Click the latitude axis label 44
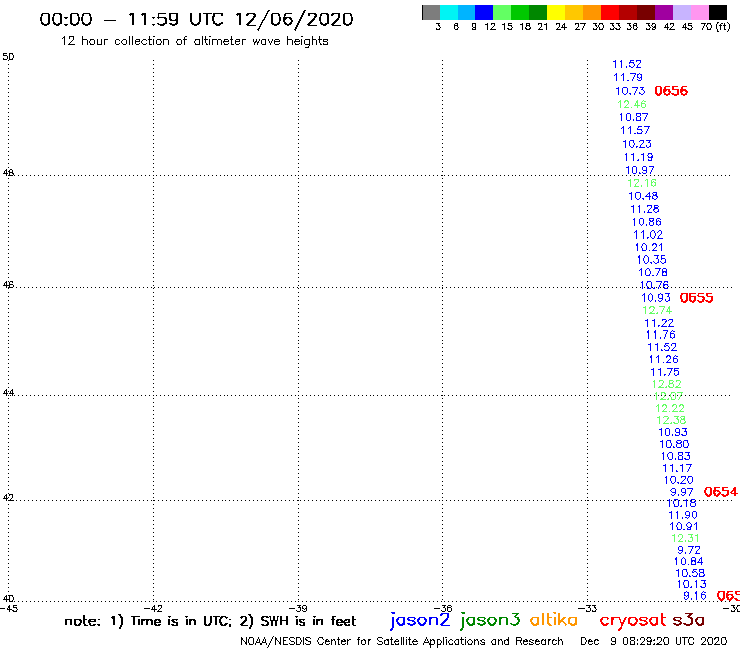Image resolution: width=740 pixels, height=650 pixels. point(8,393)
